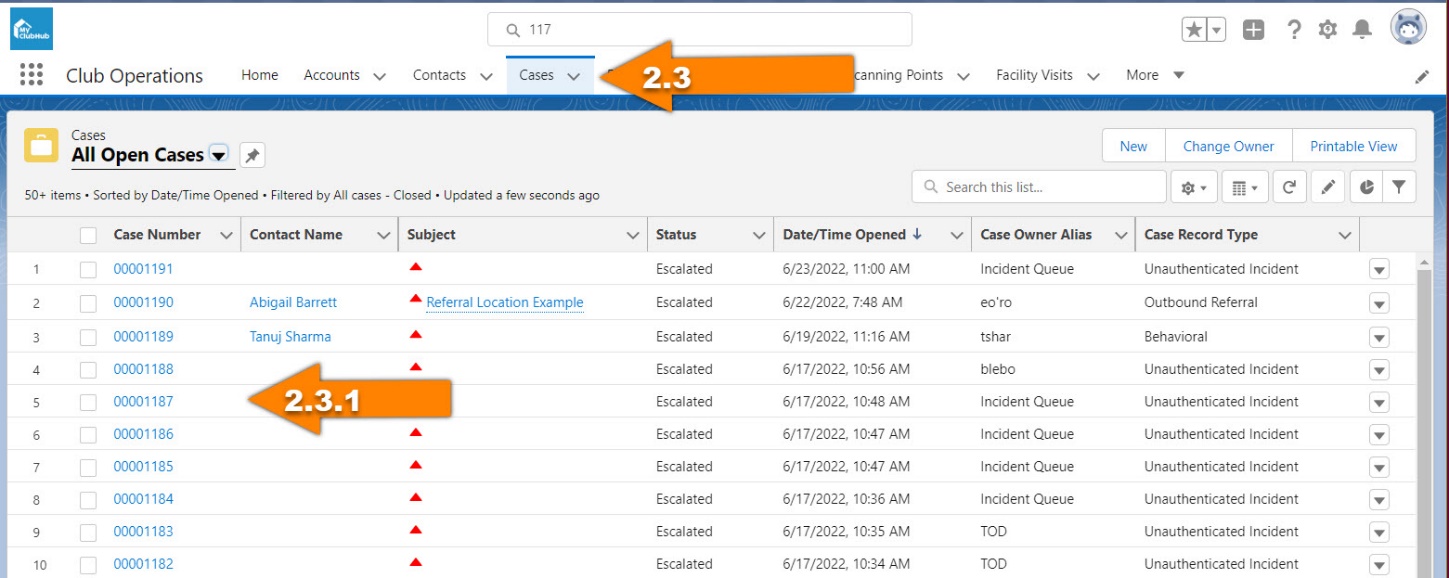Screen dimensions: 1449x578
Task: Select the checkbox for case 00001189
Action: [x=88, y=337]
